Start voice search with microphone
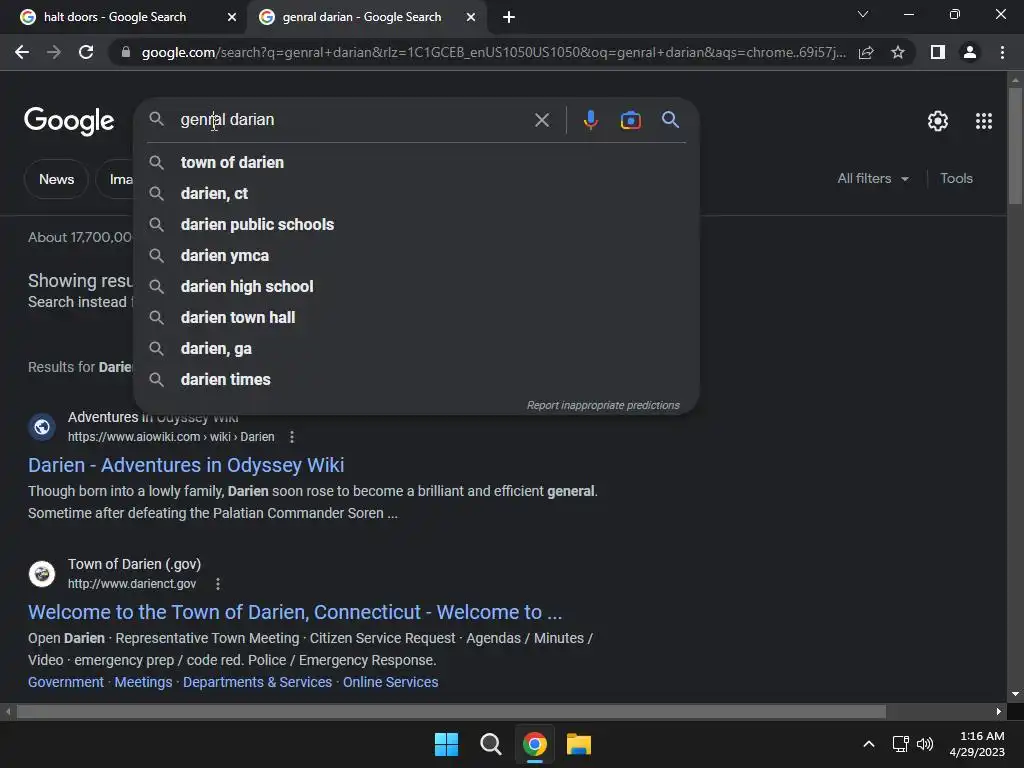The height and width of the screenshot is (768, 1024). [x=590, y=120]
